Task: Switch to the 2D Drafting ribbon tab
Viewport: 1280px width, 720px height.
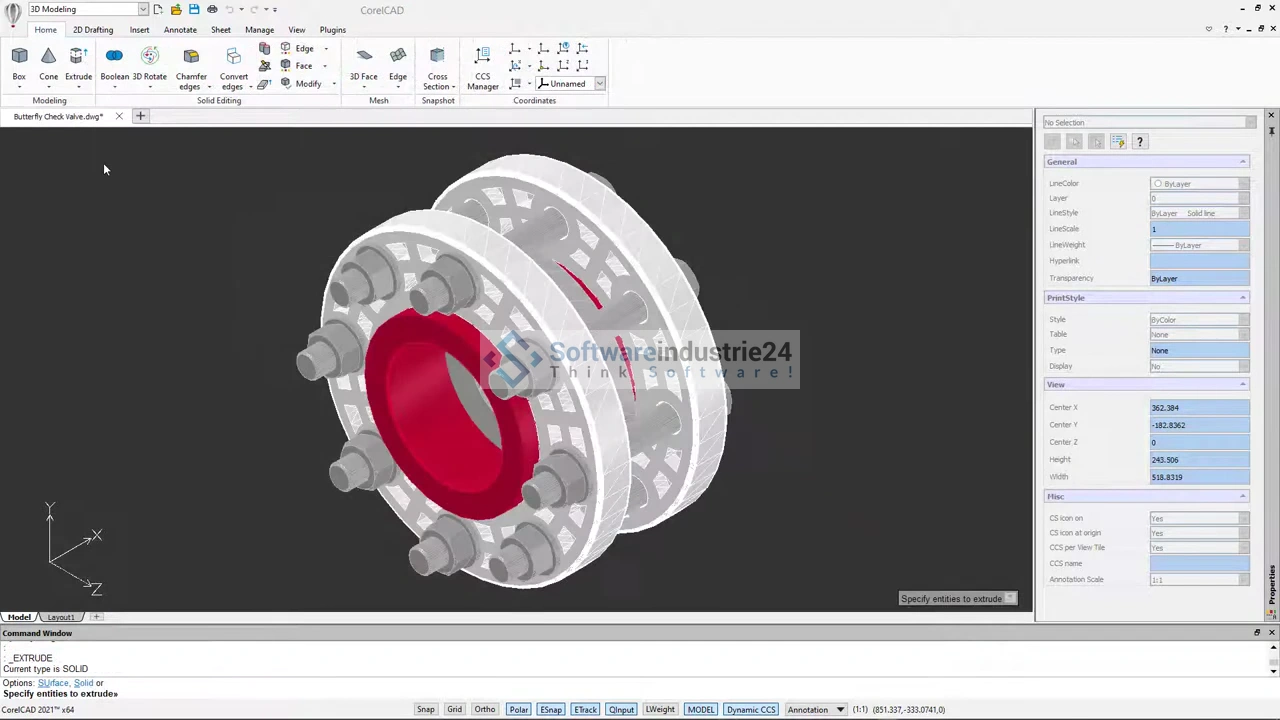Action: tap(93, 30)
